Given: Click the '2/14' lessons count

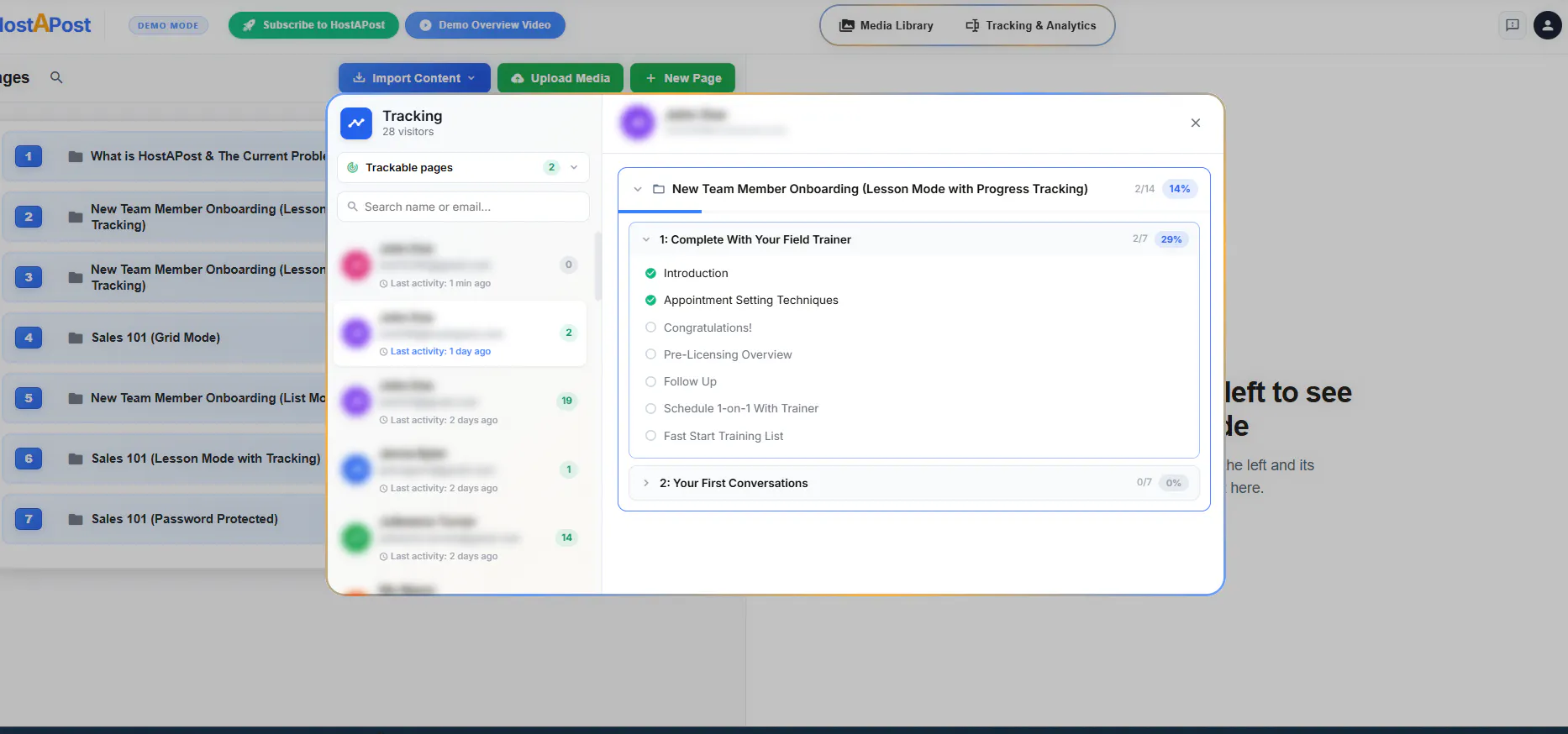Looking at the screenshot, I should [x=1144, y=189].
